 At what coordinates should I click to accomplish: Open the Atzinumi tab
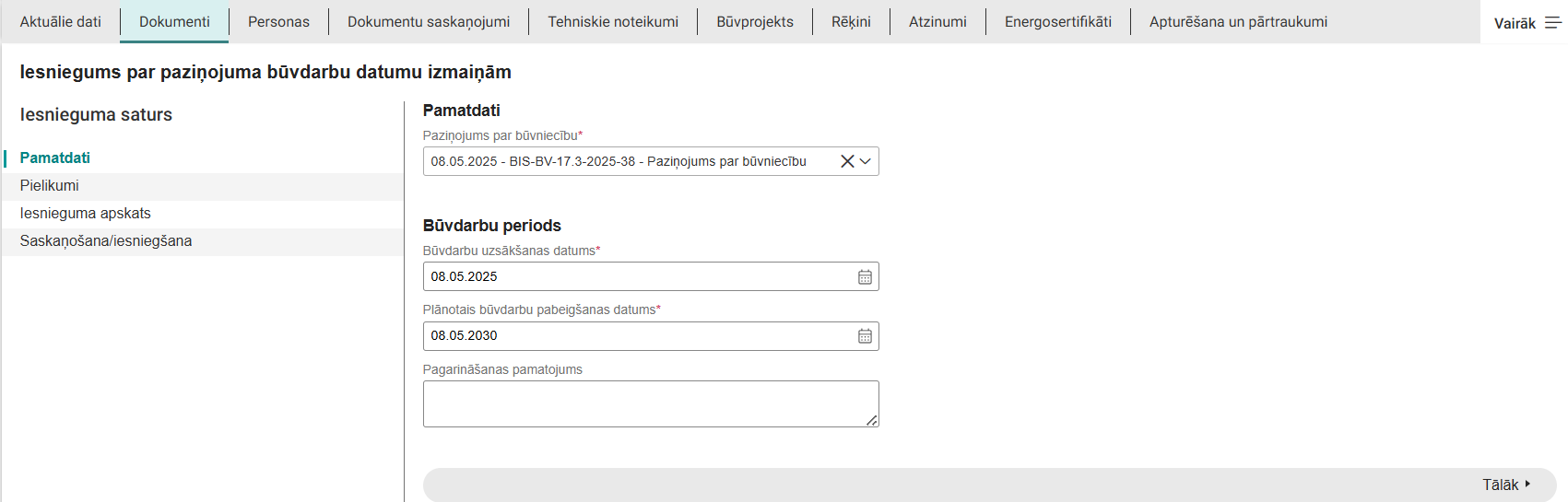[937, 22]
